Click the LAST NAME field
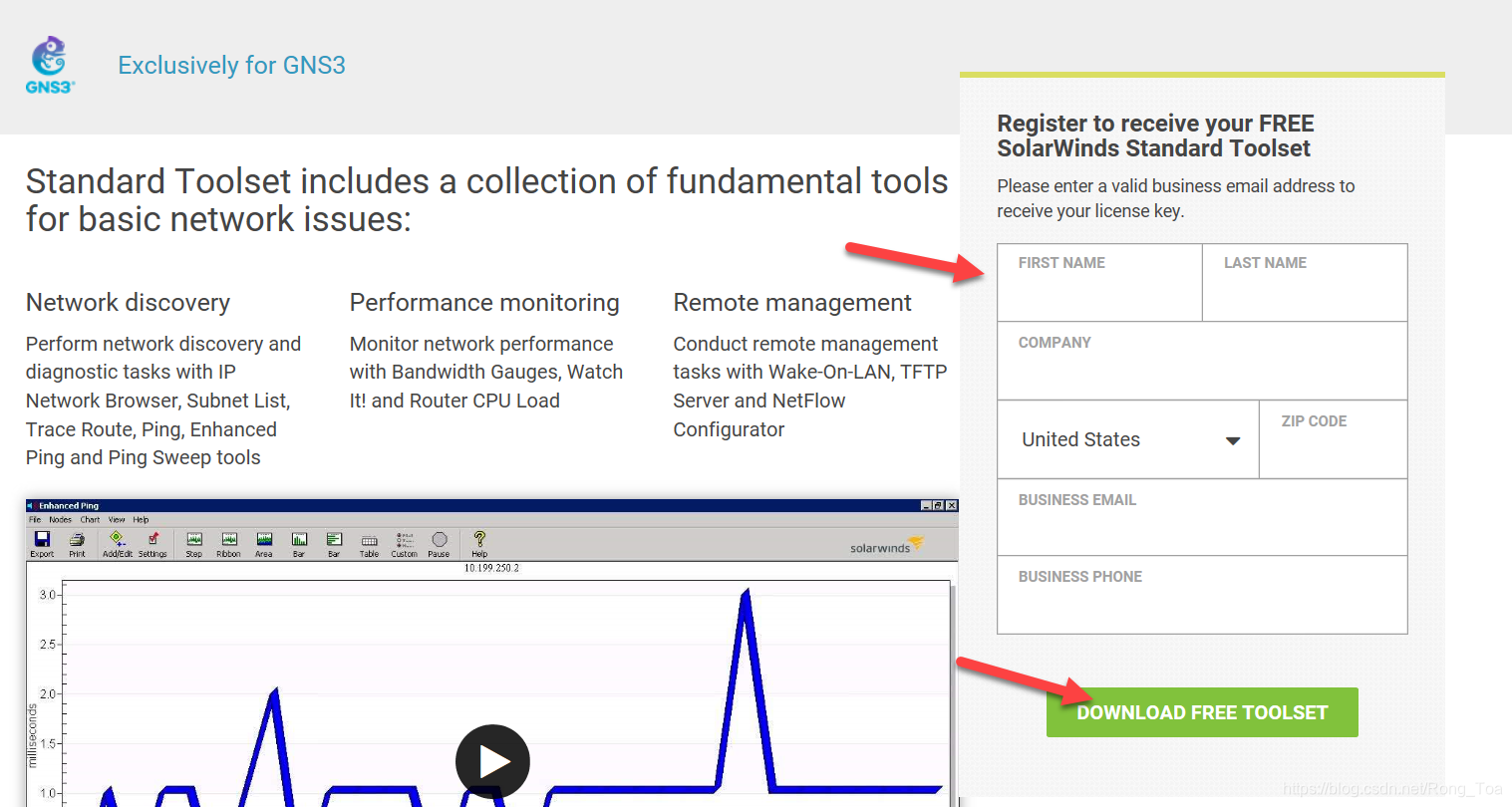1512x807 pixels. click(1305, 283)
